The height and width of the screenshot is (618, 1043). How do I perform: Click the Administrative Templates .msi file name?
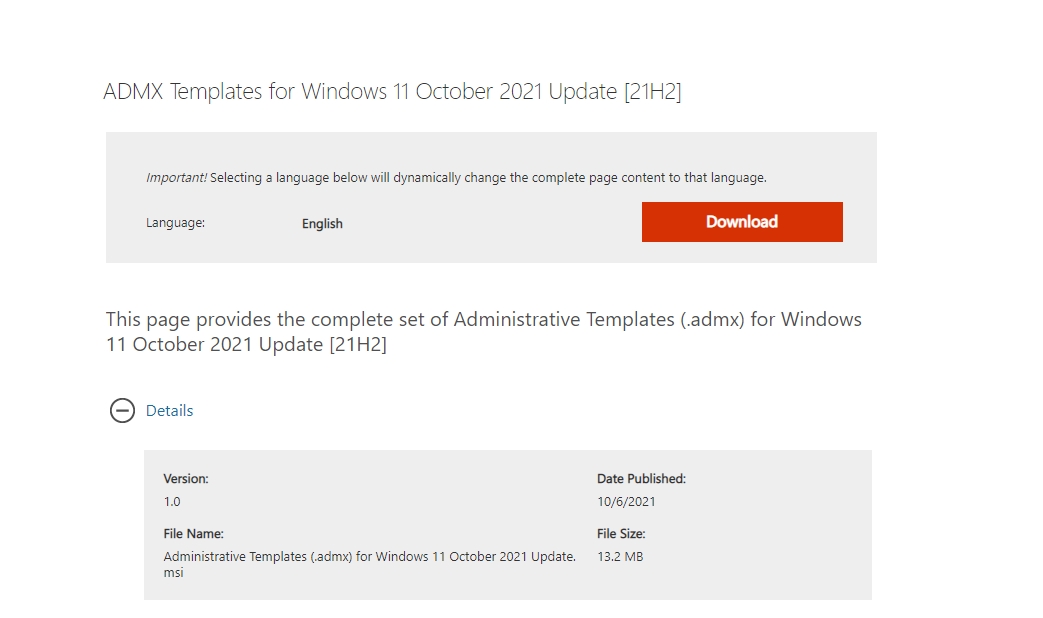point(370,564)
